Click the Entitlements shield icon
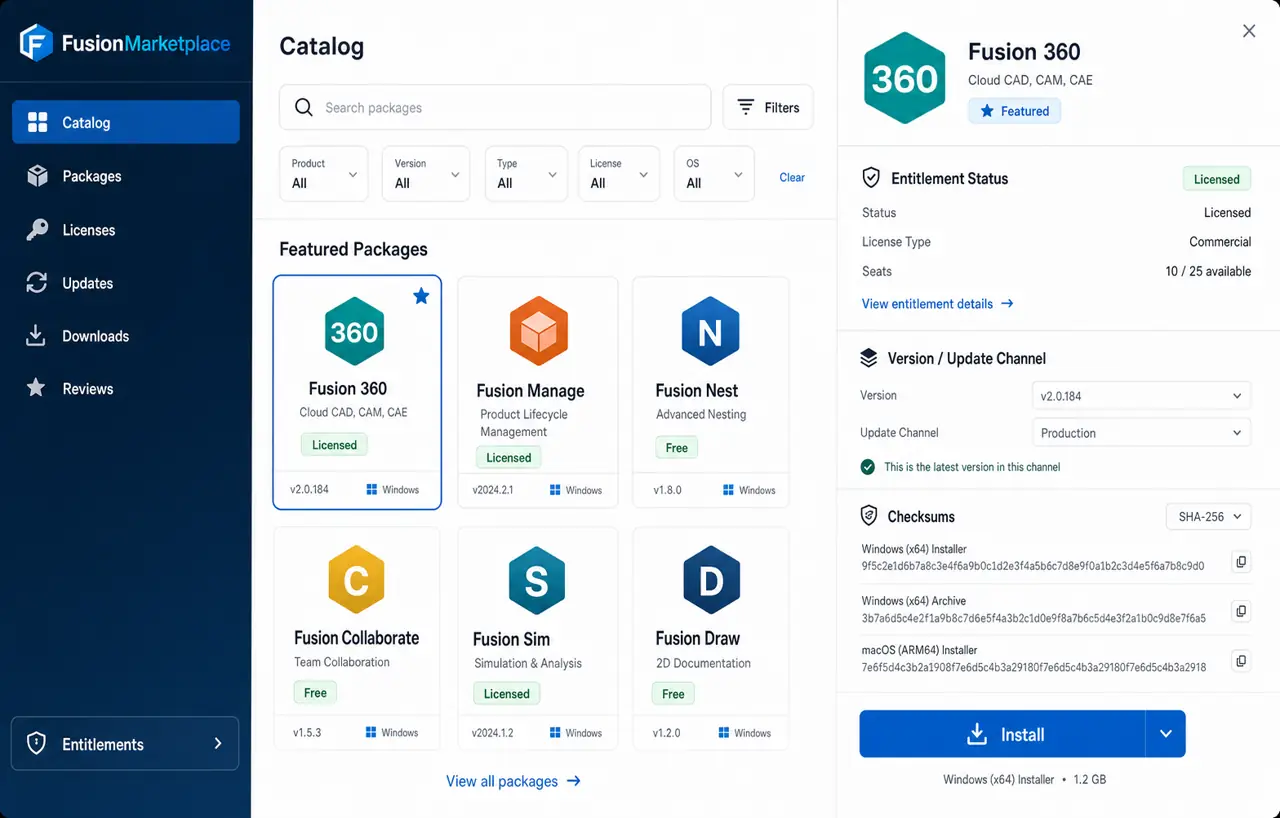This screenshot has height=818, width=1280. 36,744
